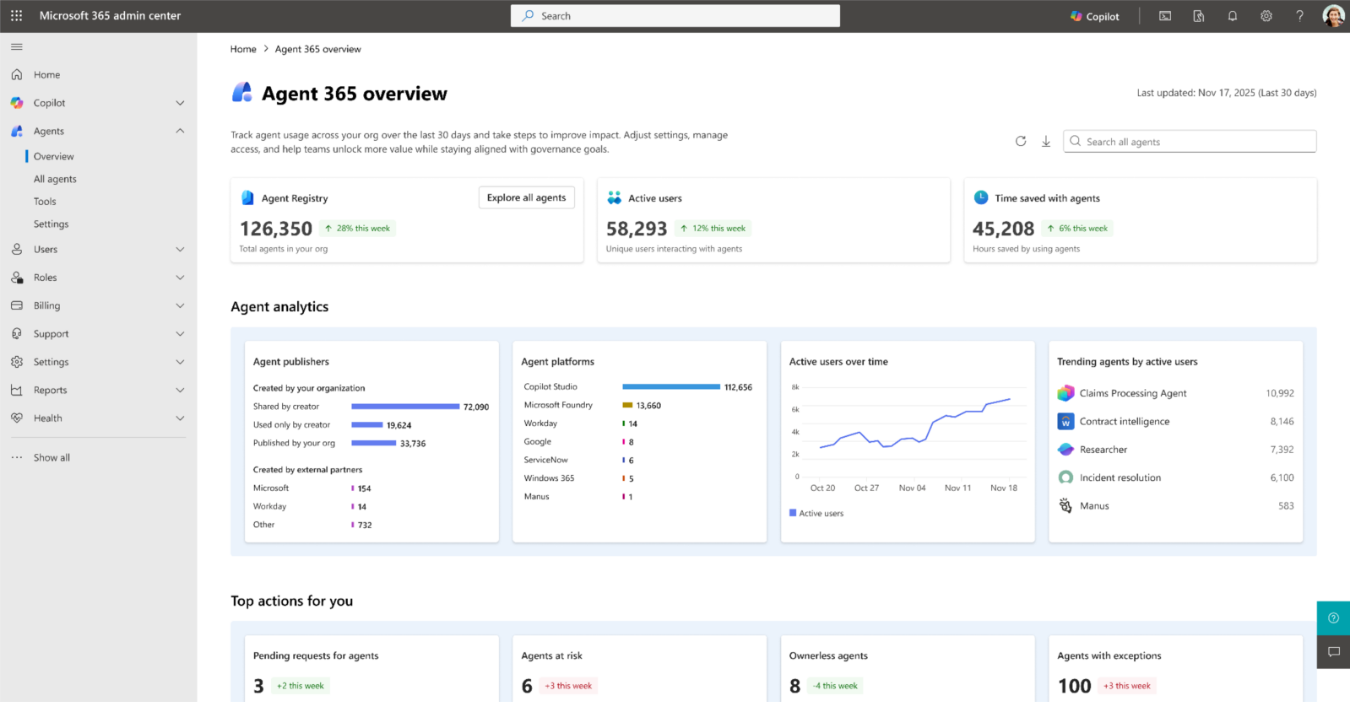Open Tools under Agents menu
1350x702 pixels.
point(45,201)
